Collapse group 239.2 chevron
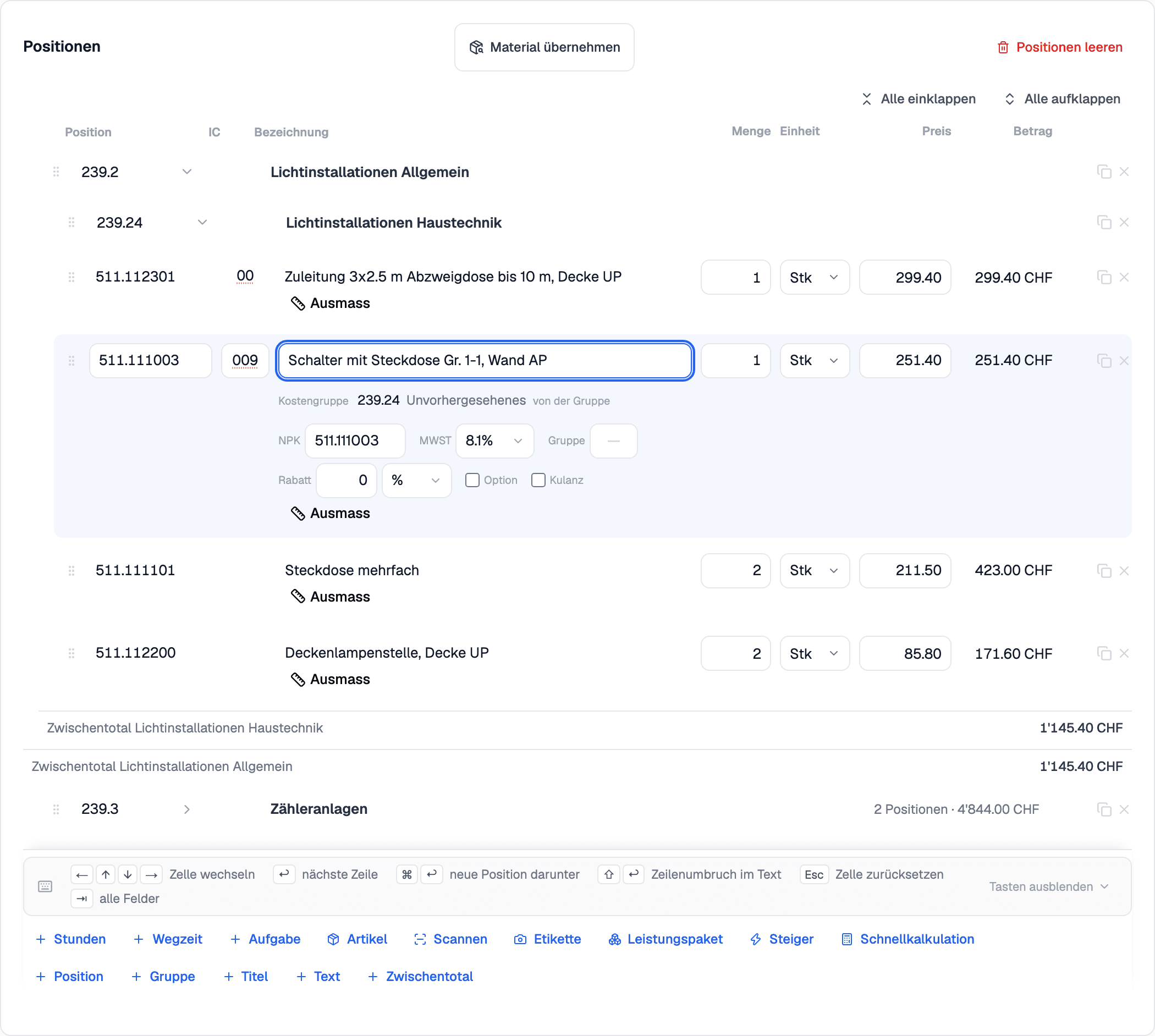 click(x=186, y=172)
